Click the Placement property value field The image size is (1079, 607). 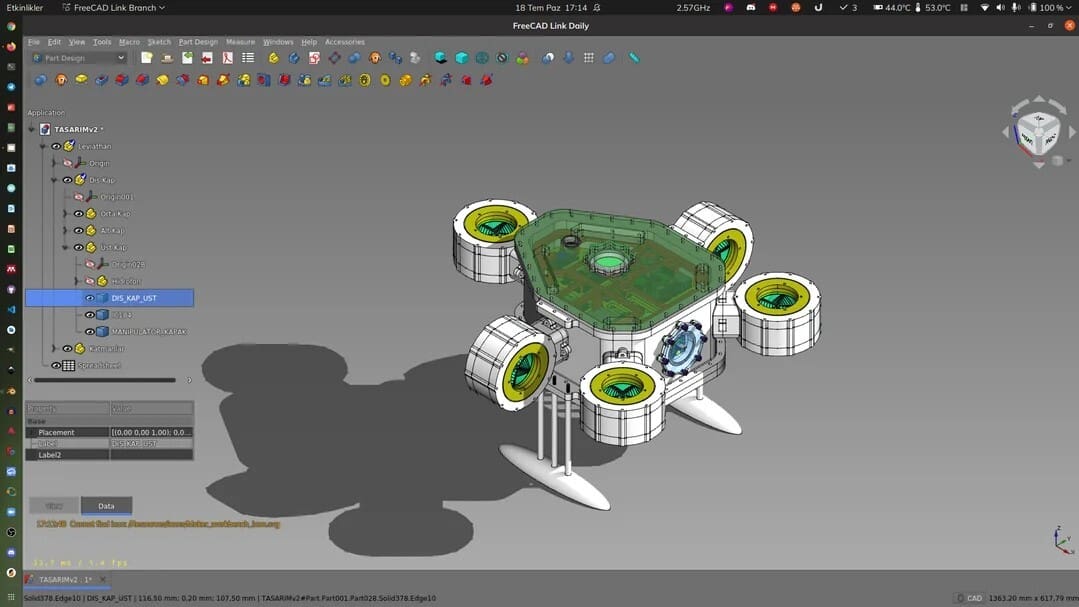151,432
